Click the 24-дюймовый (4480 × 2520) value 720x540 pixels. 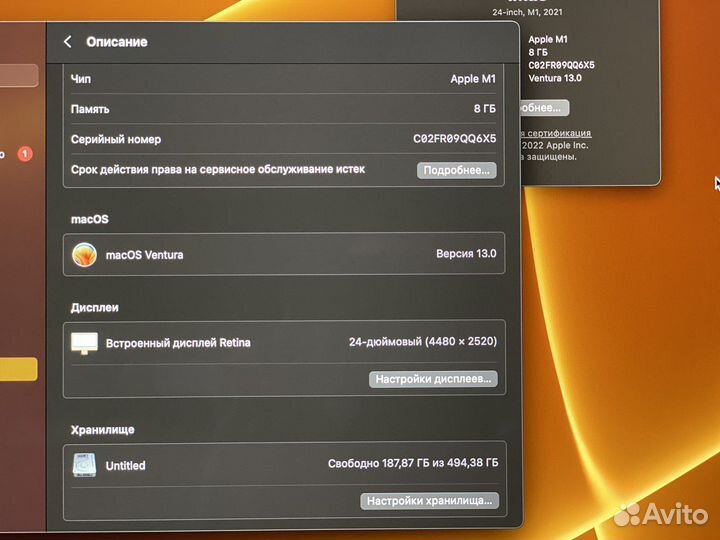pos(422,342)
